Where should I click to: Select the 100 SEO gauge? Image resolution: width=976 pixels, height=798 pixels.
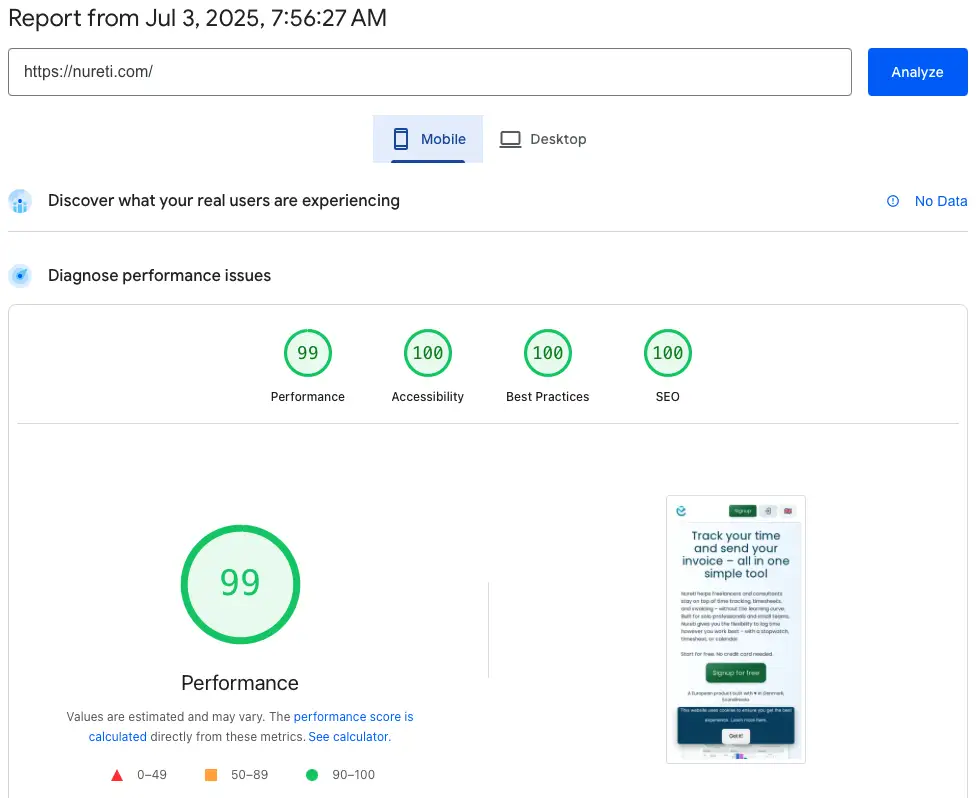click(667, 353)
